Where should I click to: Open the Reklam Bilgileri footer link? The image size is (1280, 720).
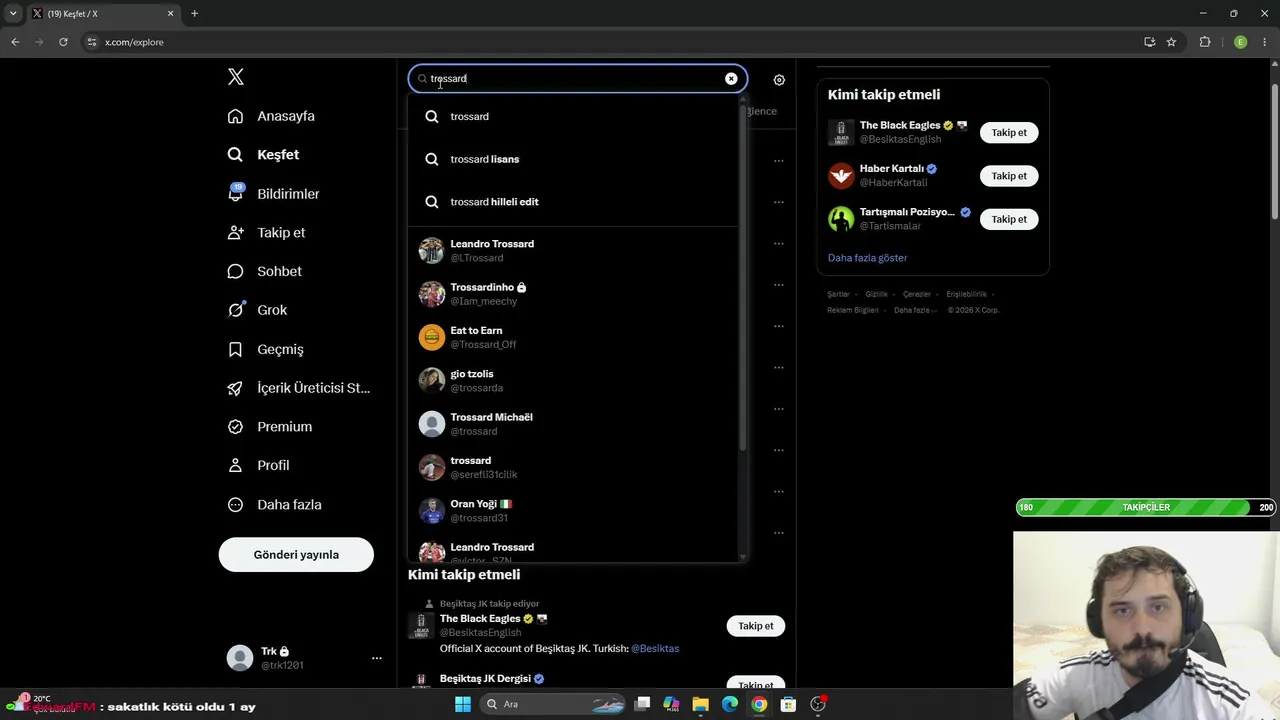(x=853, y=310)
